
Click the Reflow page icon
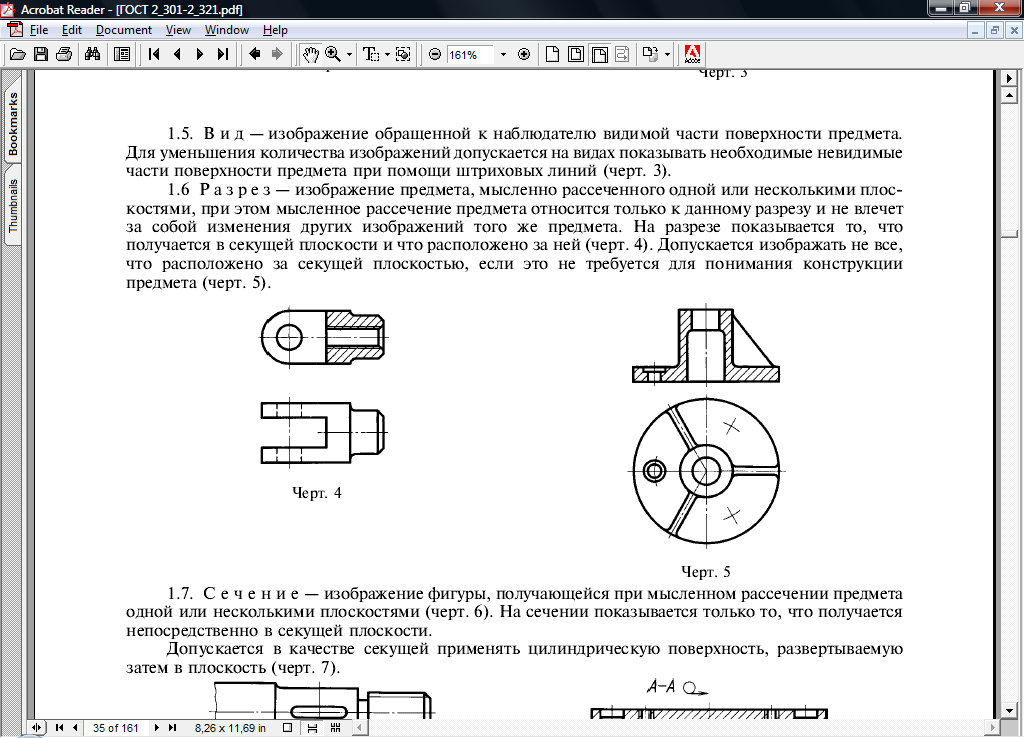[622, 55]
